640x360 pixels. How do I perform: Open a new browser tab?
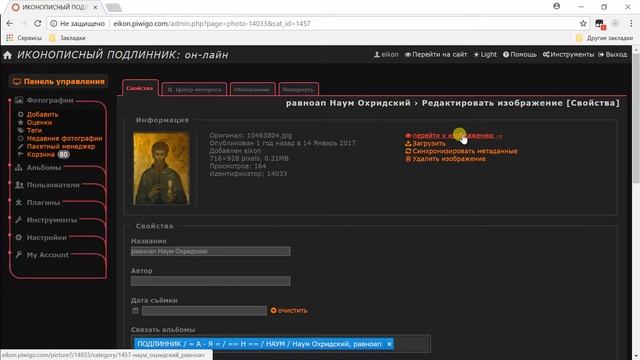(113, 7)
